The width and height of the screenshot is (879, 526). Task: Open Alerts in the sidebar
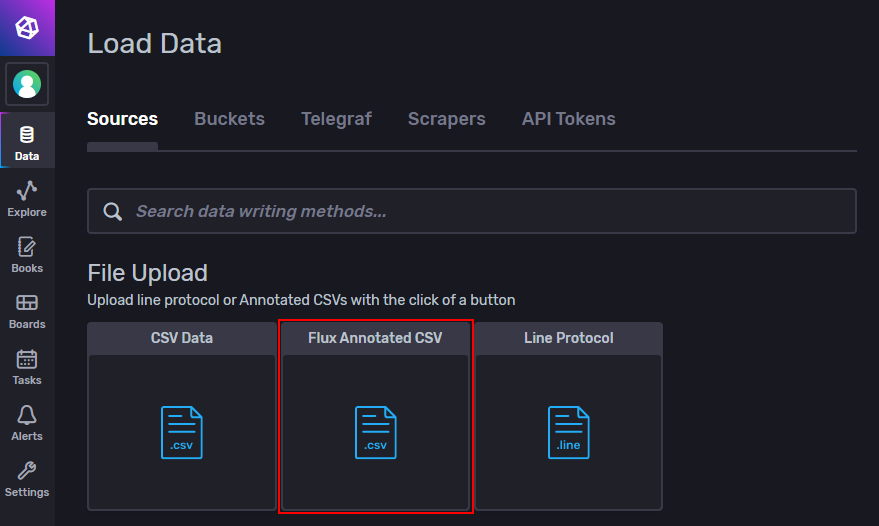click(27, 423)
